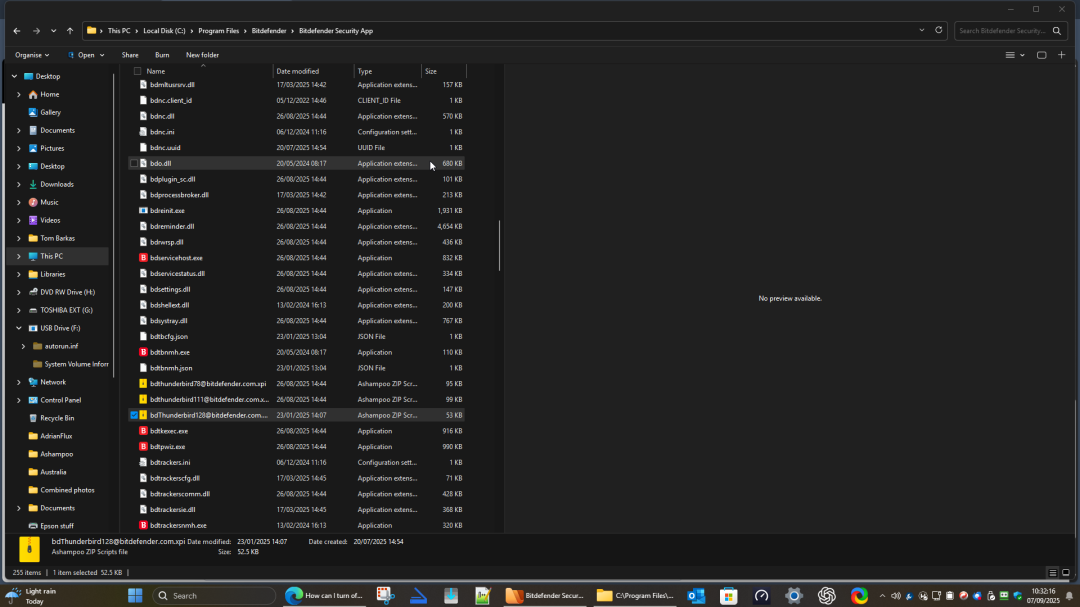The height and width of the screenshot is (607, 1080).
Task: Click the file list vertical scrollbar thumb
Action: click(x=499, y=246)
